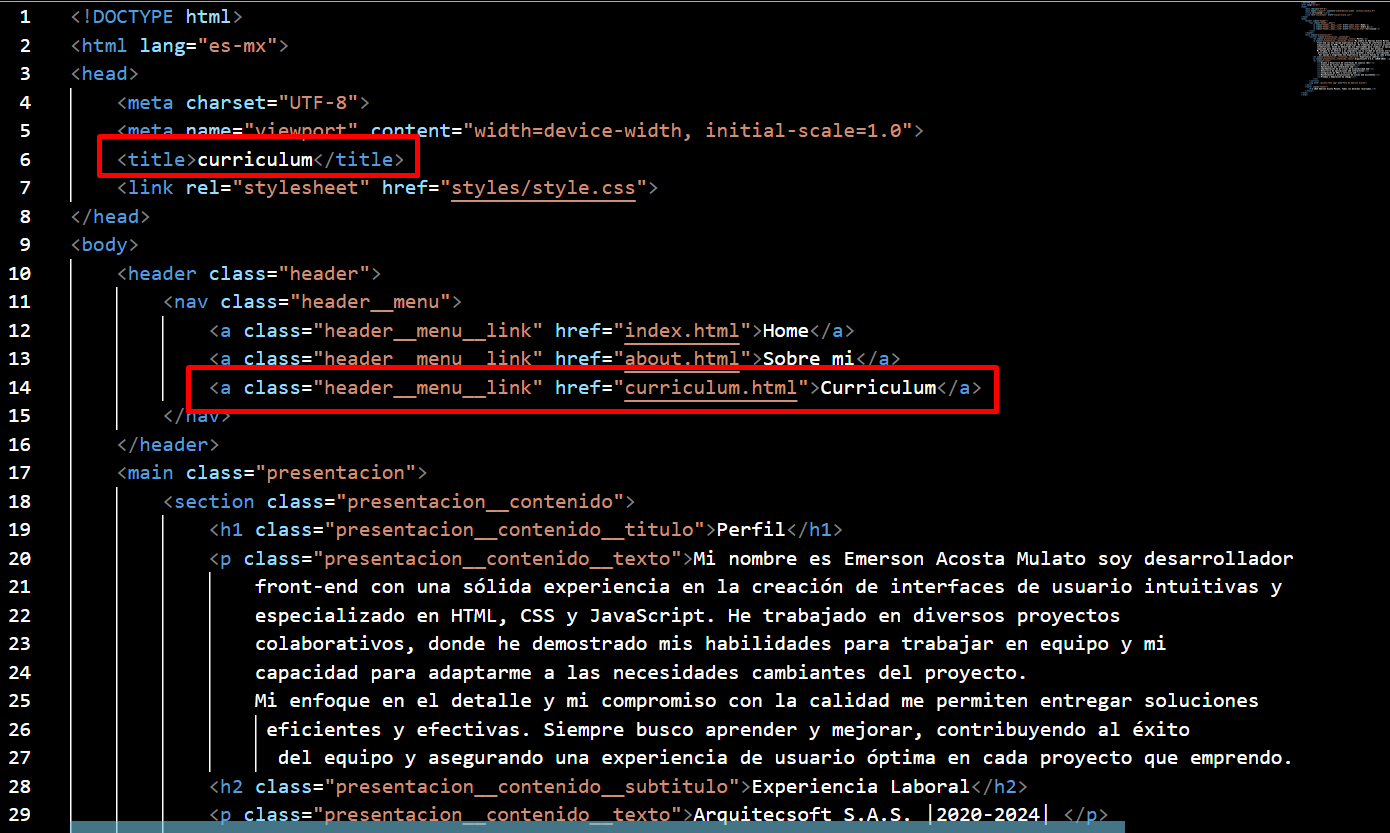
Task: Click gutter line number 14
Action: point(19,387)
